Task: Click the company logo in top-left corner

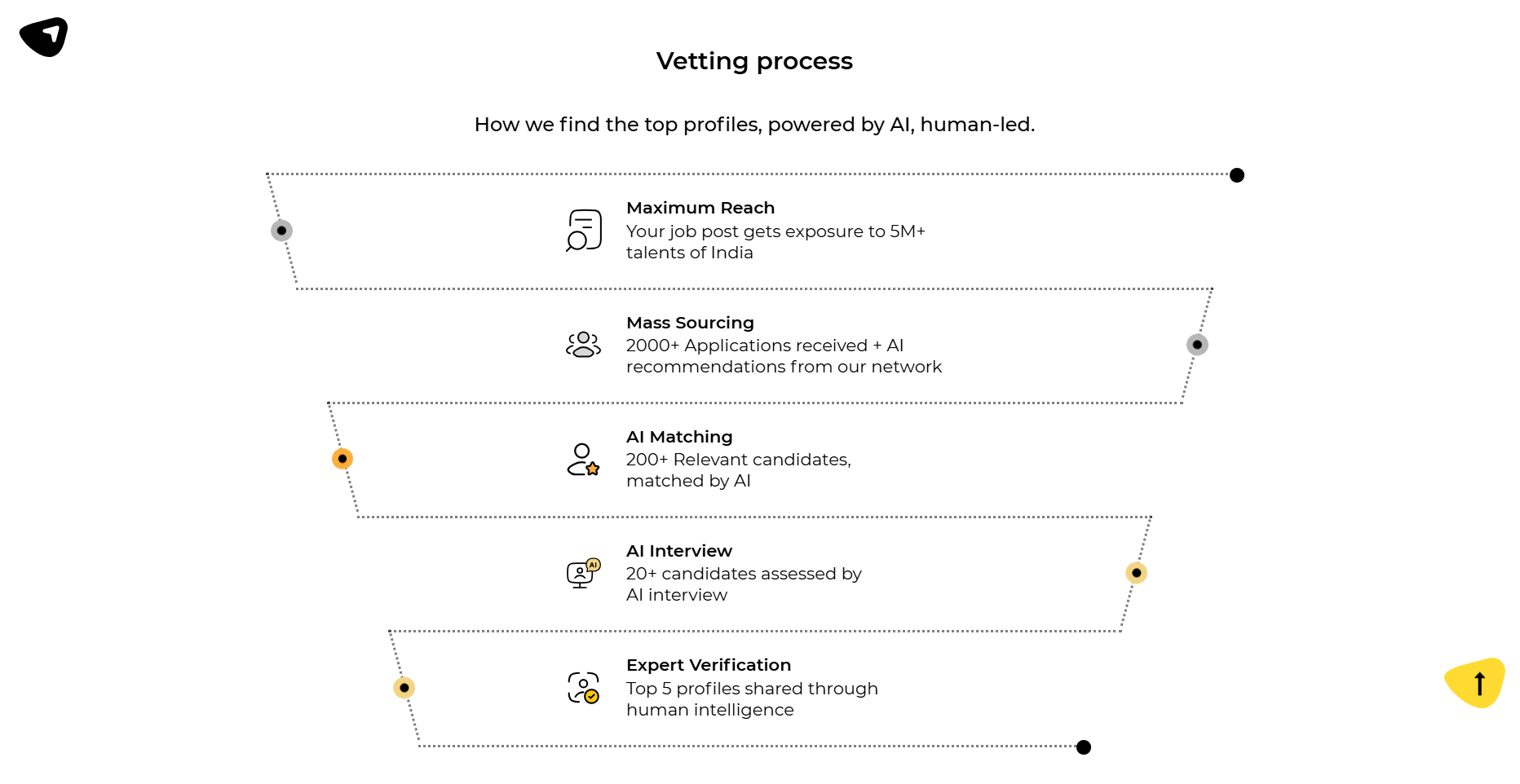Action: (42, 35)
